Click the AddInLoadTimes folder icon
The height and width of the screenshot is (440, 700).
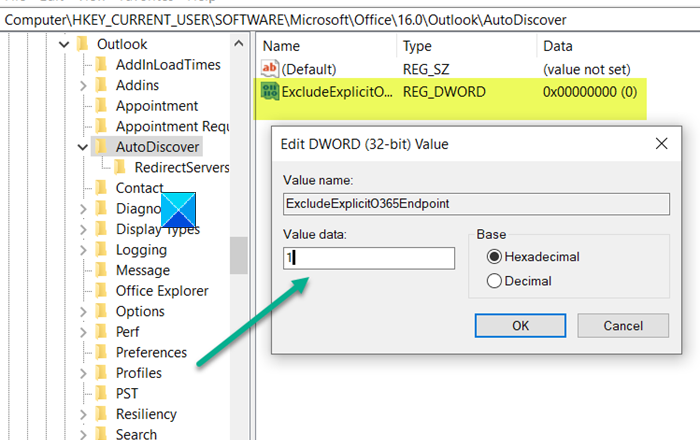pos(102,64)
